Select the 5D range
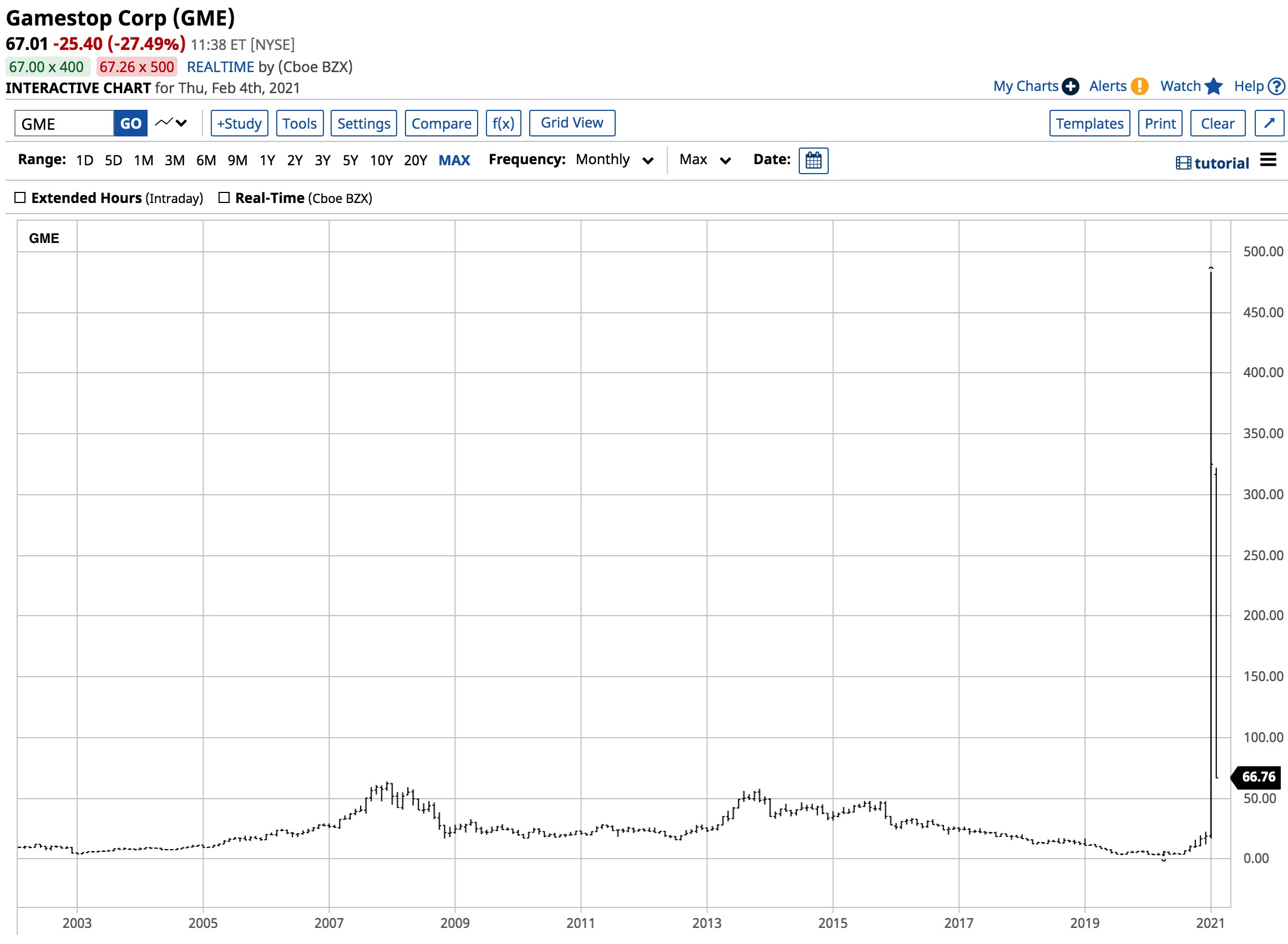 (113, 160)
